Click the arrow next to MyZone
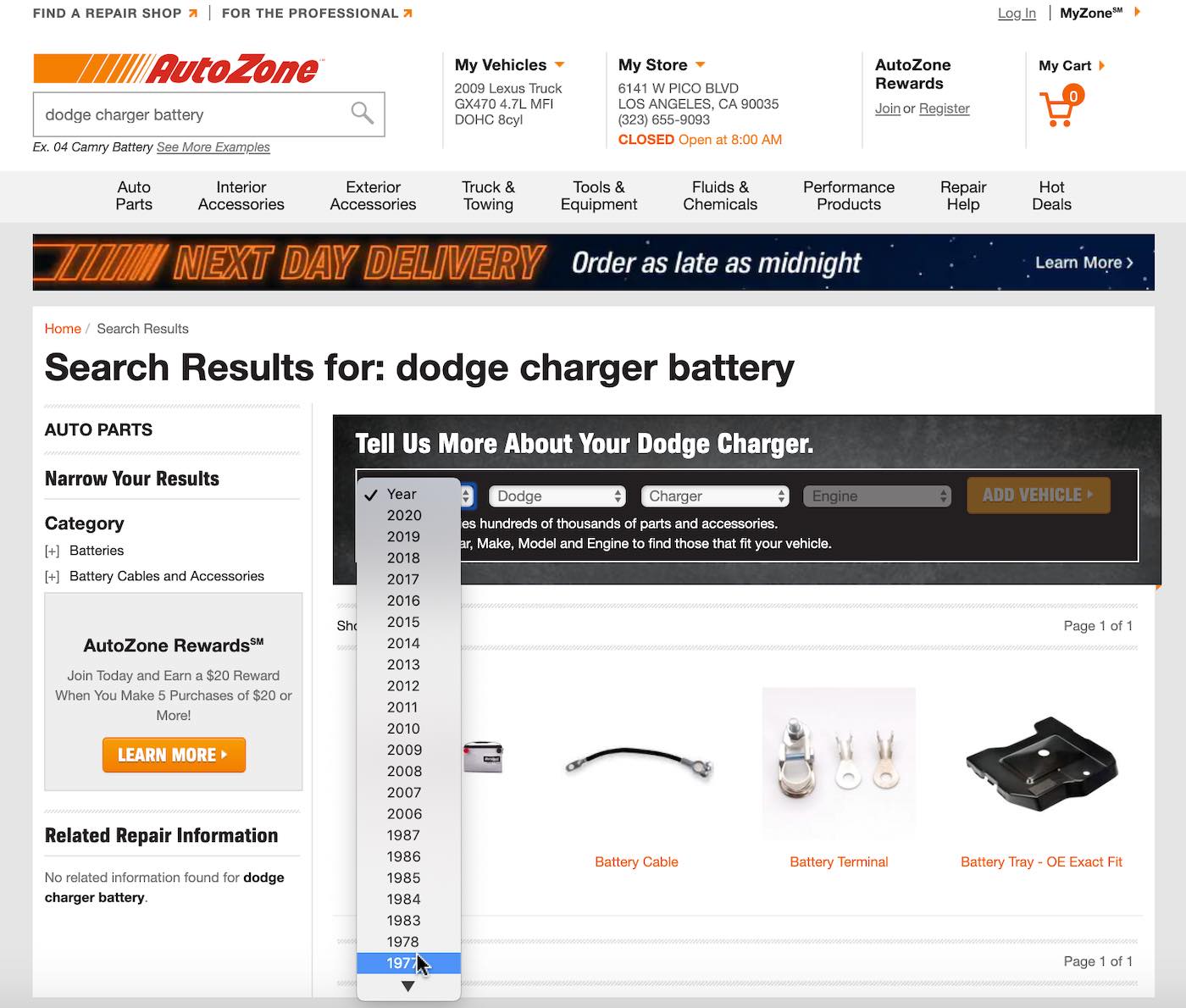The image size is (1186, 1008). (x=1138, y=12)
